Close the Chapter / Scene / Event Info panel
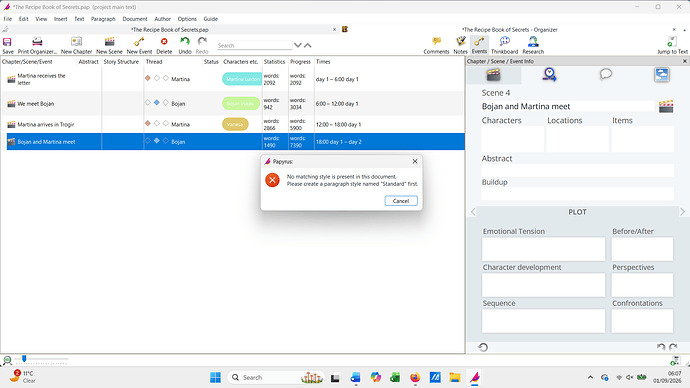This screenshot has height=388, width=690. [685, 61]
